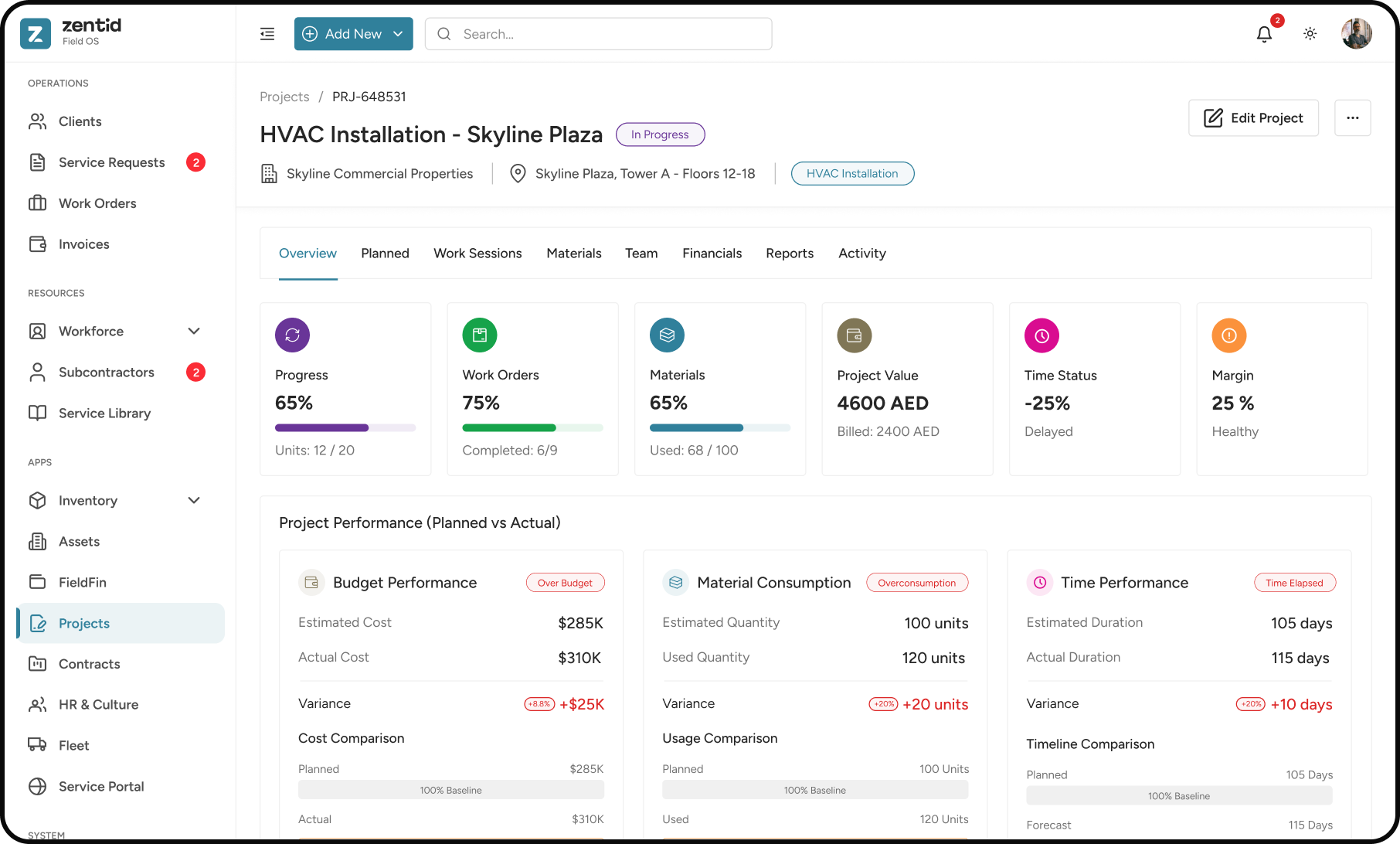This screenshot has width=1400, height=844.
Task: Click the Work Orders sidebar icon
Action: (x=37, y=203)
